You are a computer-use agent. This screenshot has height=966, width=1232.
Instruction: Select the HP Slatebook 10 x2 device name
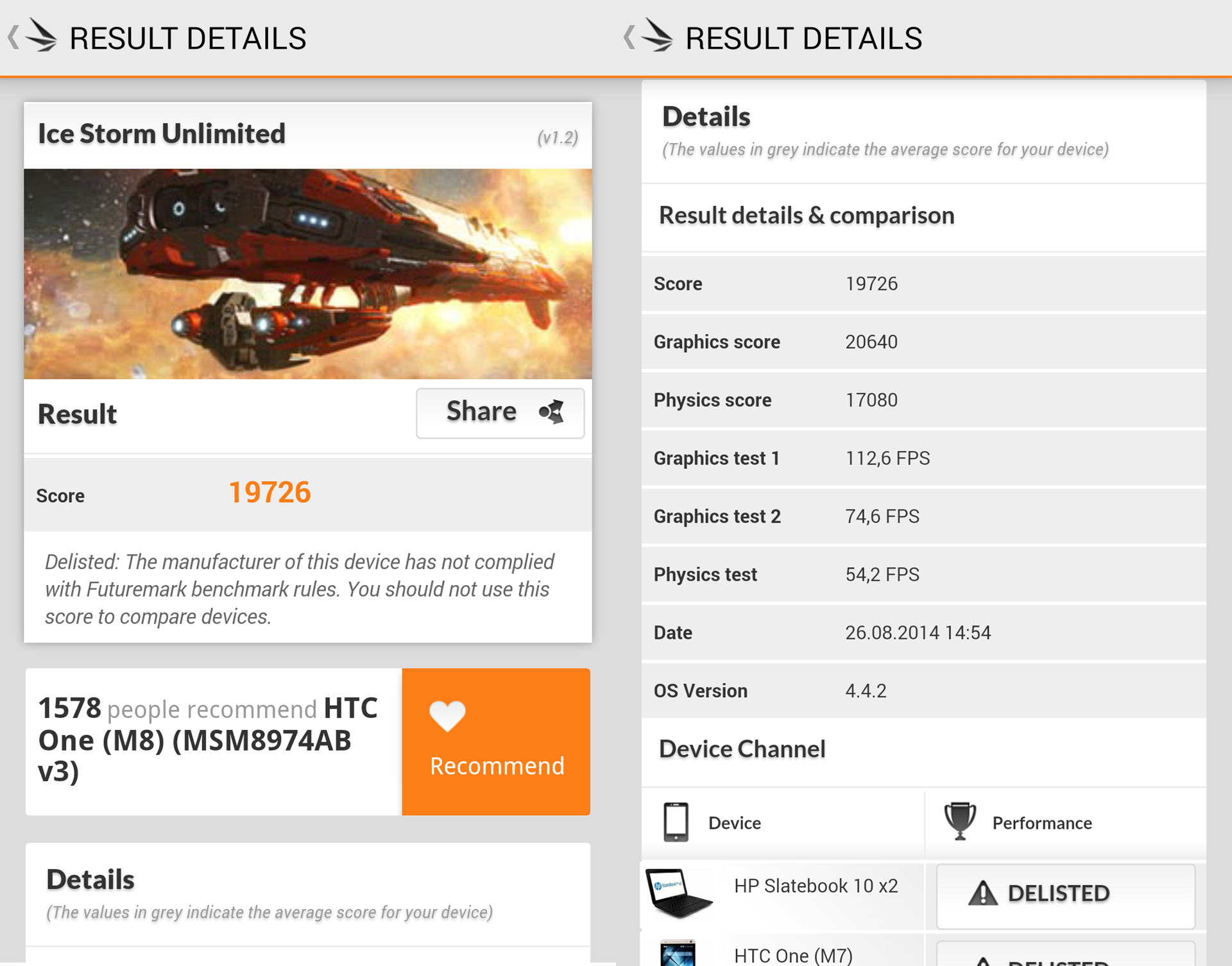click(x=816, y=886)
